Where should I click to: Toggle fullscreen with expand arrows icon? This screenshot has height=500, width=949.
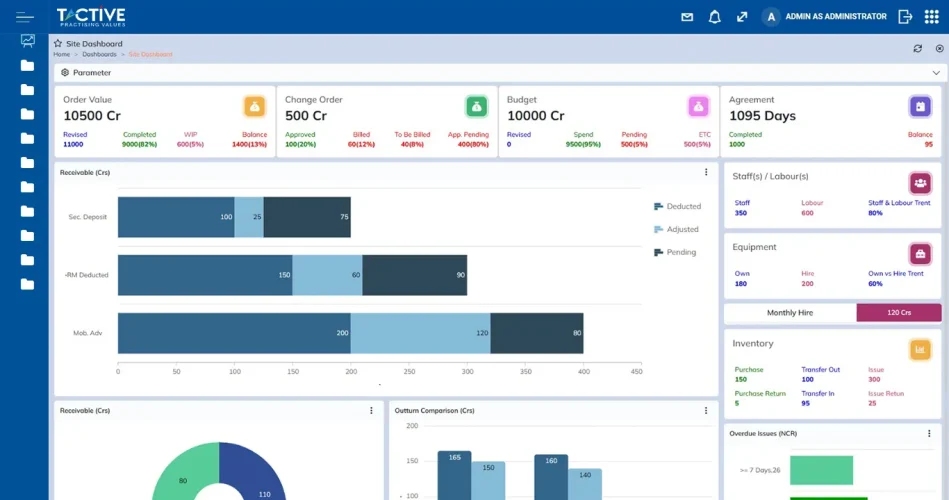pos(742,17)
